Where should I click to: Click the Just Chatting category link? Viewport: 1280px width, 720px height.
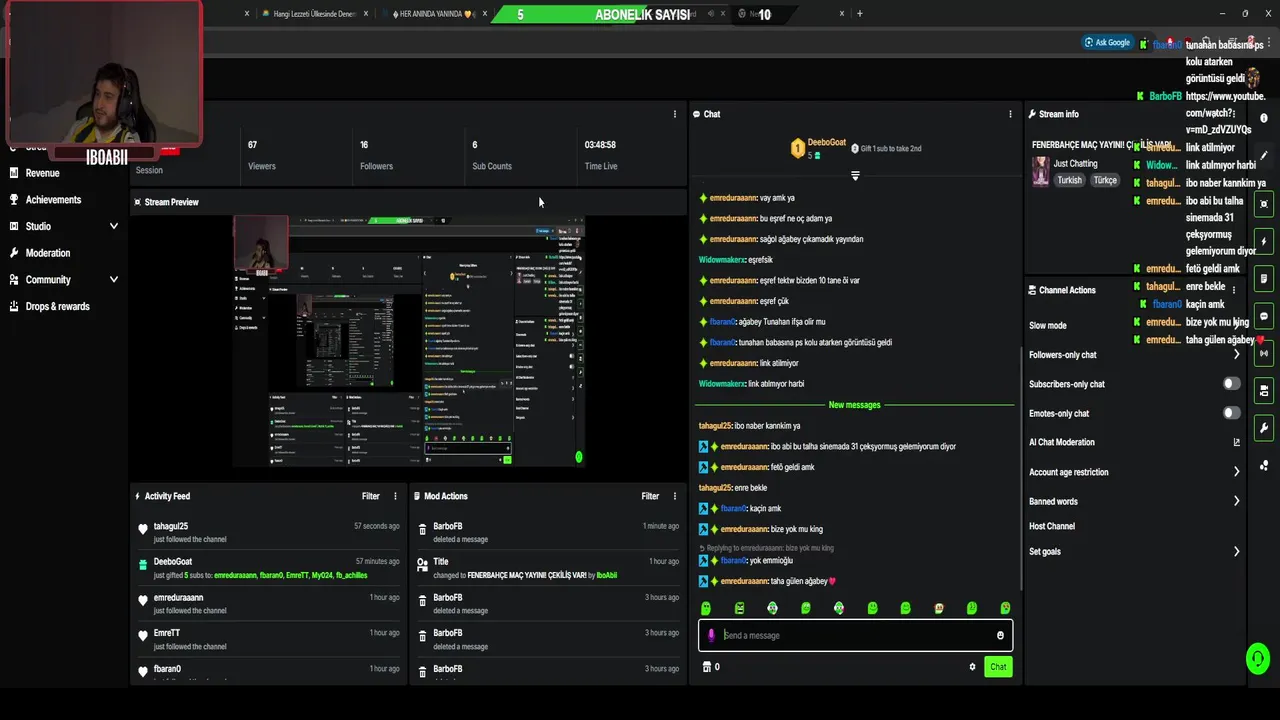click(1075, 163)
